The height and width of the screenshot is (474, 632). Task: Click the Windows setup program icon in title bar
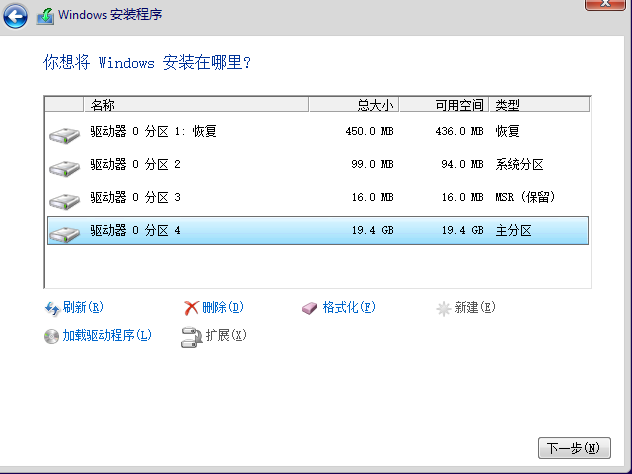coord(45,17)
